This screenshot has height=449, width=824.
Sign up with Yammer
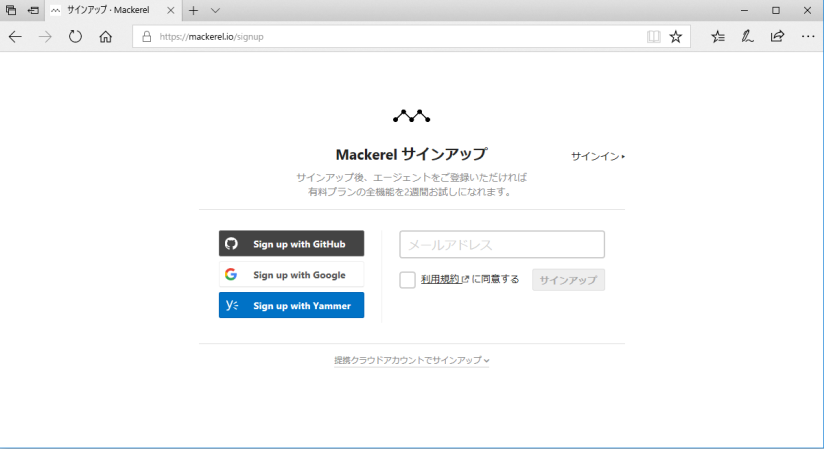click(x=292, y=305)
